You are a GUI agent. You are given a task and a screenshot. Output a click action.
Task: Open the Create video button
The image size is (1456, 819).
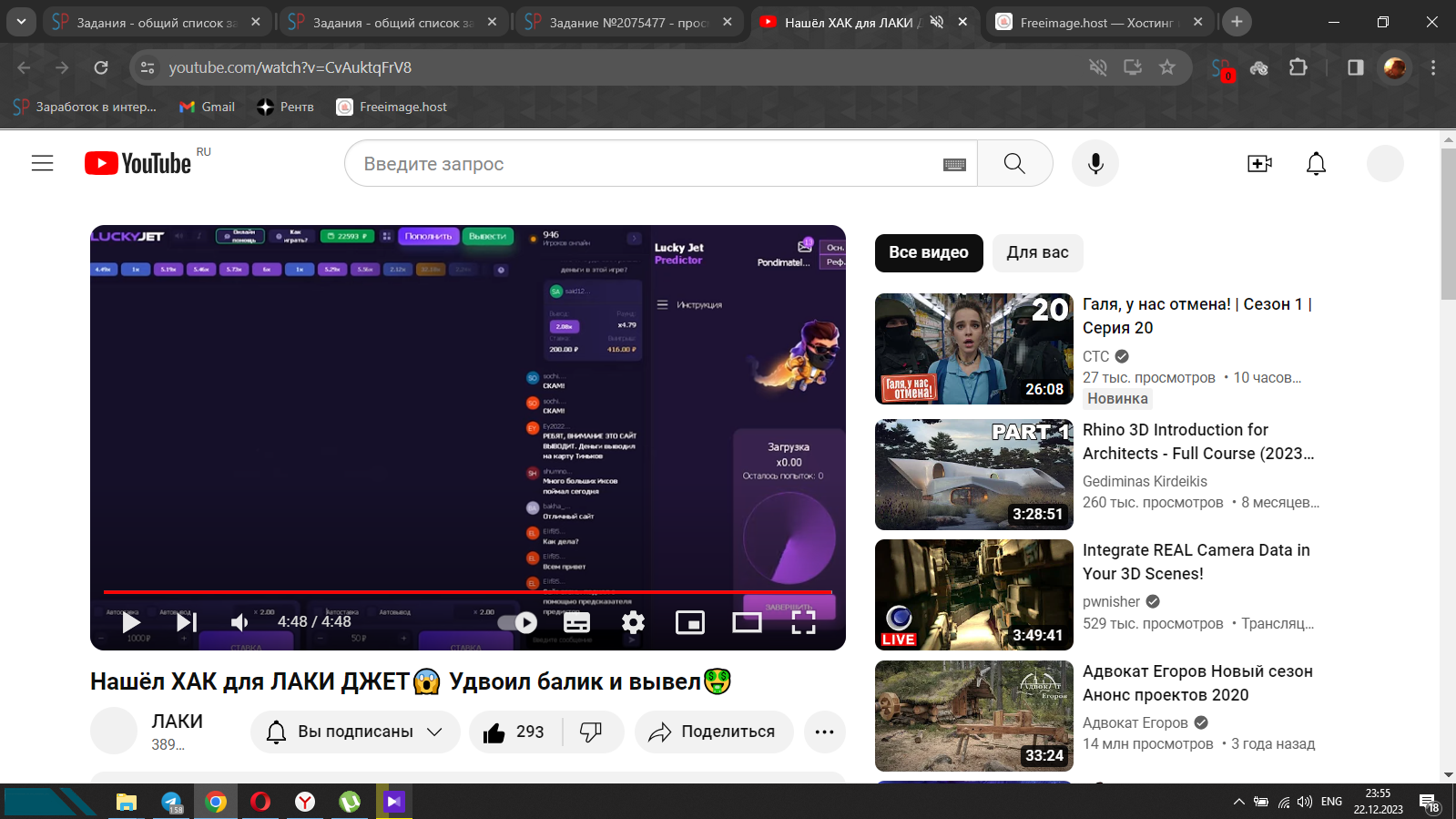(x=1259, y=163)
